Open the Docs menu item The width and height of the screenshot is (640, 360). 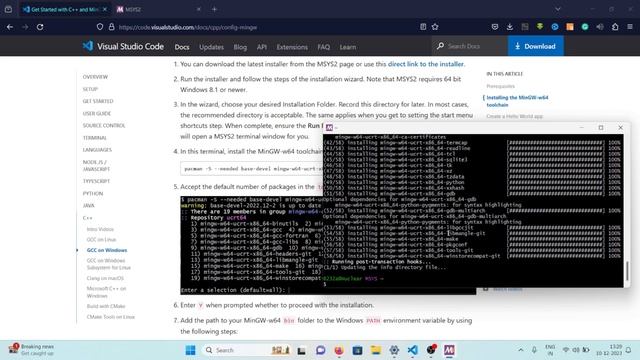182,47
